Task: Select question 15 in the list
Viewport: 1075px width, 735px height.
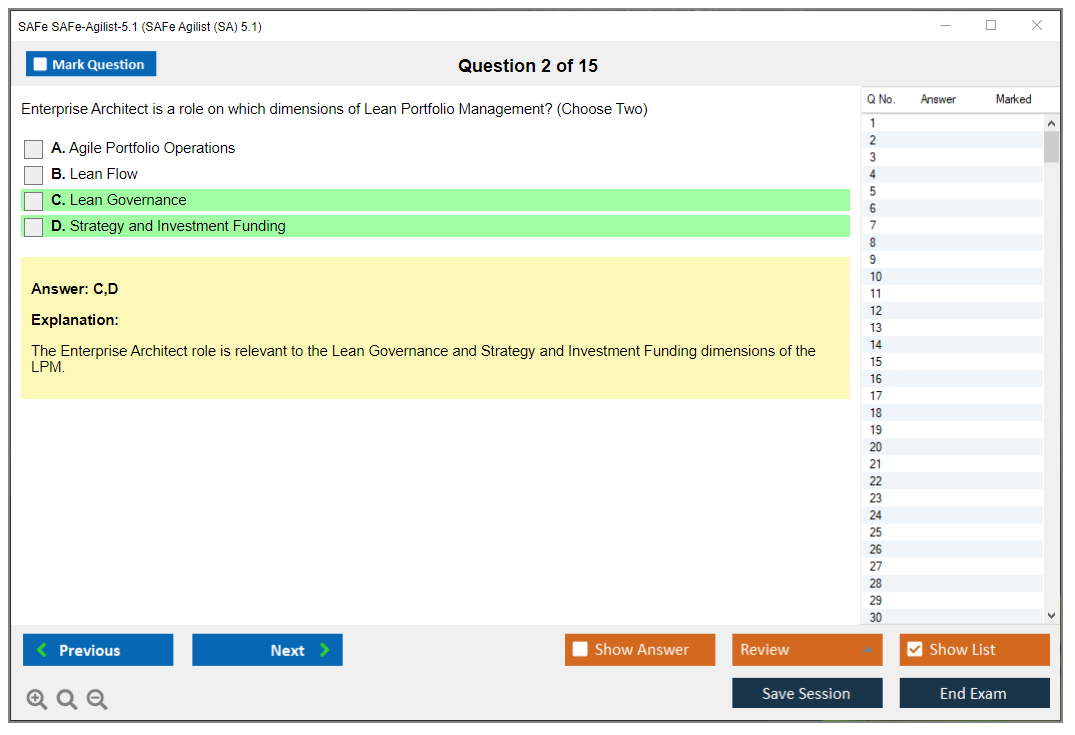Action: click(876, 362)
